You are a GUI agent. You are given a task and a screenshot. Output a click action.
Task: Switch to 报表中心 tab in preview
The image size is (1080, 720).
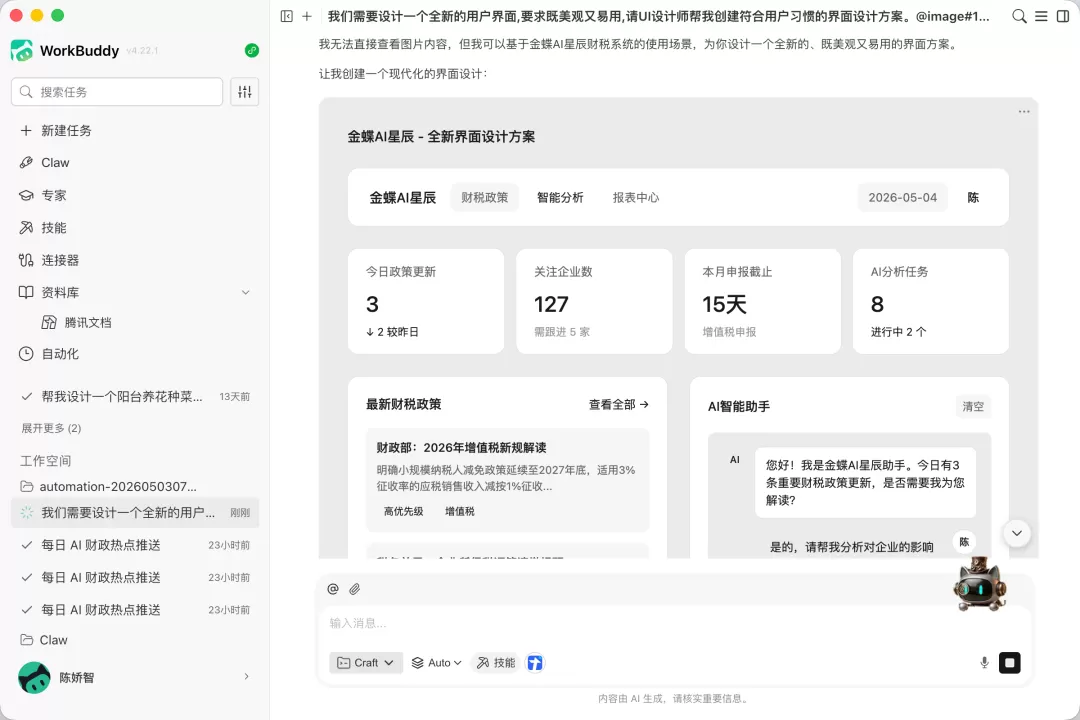636,198
